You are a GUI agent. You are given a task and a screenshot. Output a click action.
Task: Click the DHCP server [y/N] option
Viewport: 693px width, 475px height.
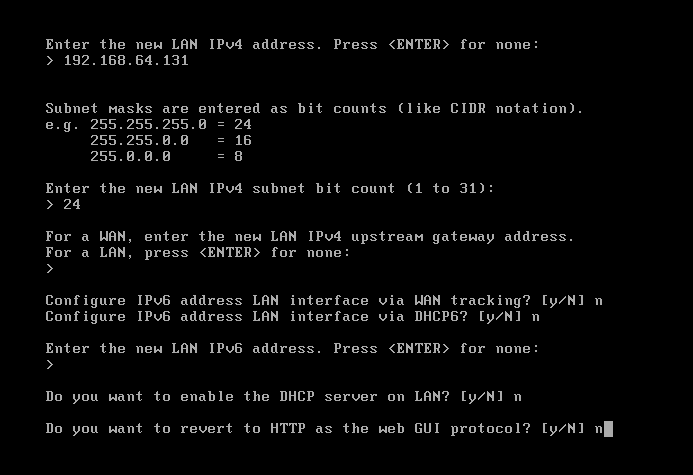coord(482,397)
